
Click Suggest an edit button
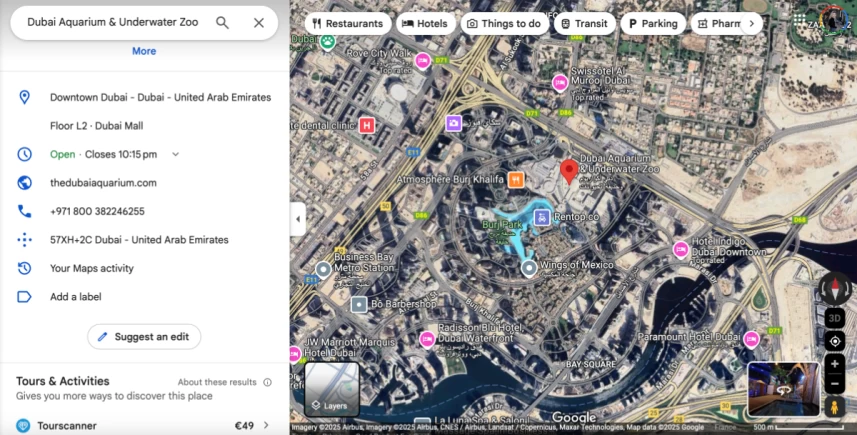pyautogui.click(x=144, y=337)
